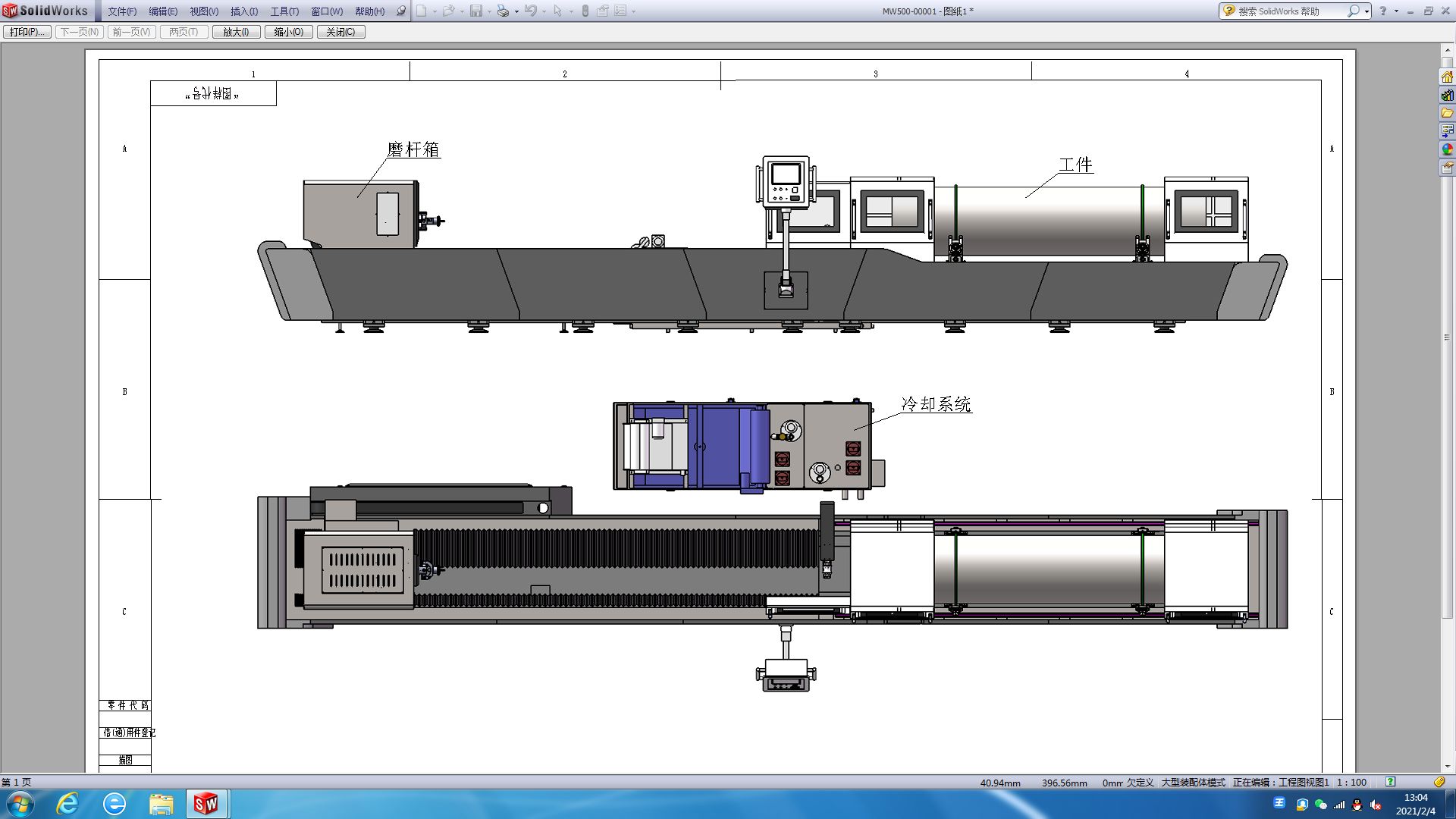Open Design Library pane icon
The width and height of the screenshot is (1456, 819).
tap(1447, 96)
